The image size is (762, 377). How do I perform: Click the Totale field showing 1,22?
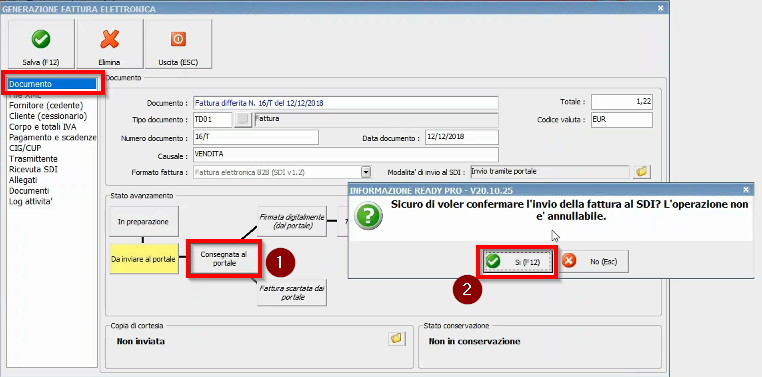pos(622,102)
